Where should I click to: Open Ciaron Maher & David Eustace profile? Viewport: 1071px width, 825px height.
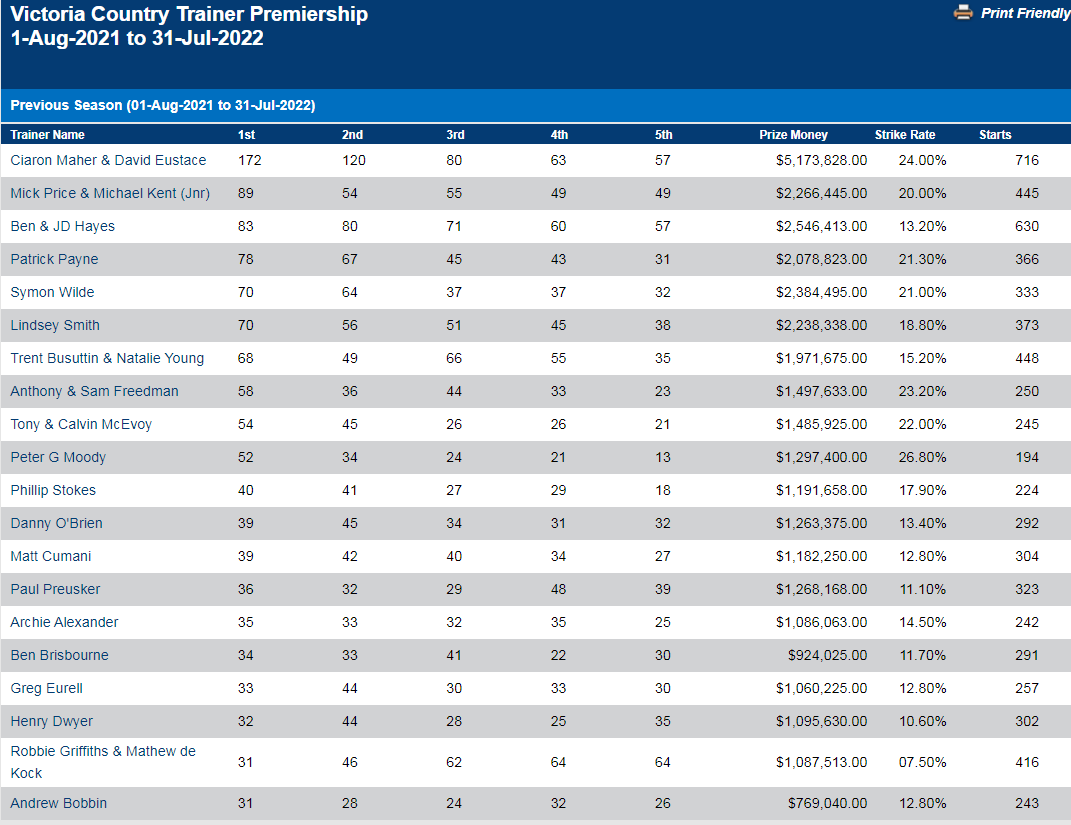108,160
